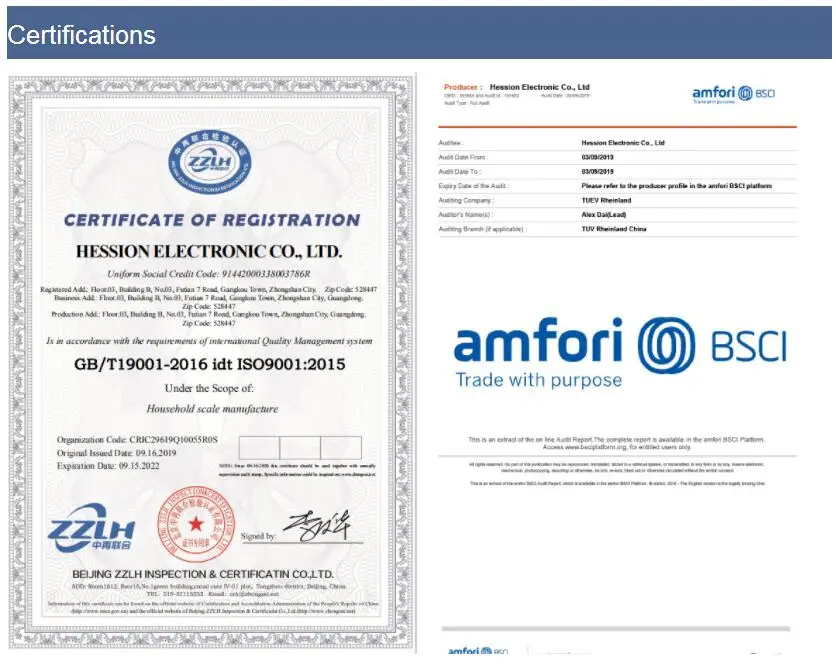Screen dimensions: 836x664
Task: Click the Uniform Social Credit Code line
Action: [208, 274]
